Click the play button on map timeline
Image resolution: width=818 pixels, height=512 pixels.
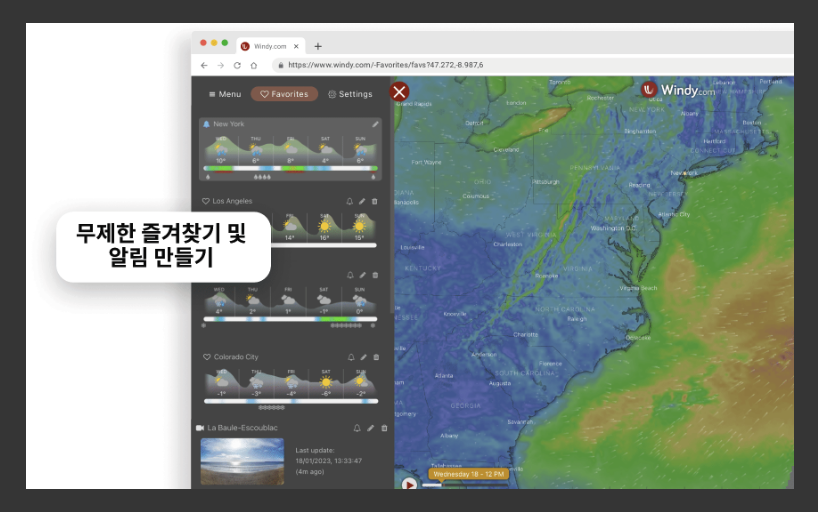[x=409, y=484]
